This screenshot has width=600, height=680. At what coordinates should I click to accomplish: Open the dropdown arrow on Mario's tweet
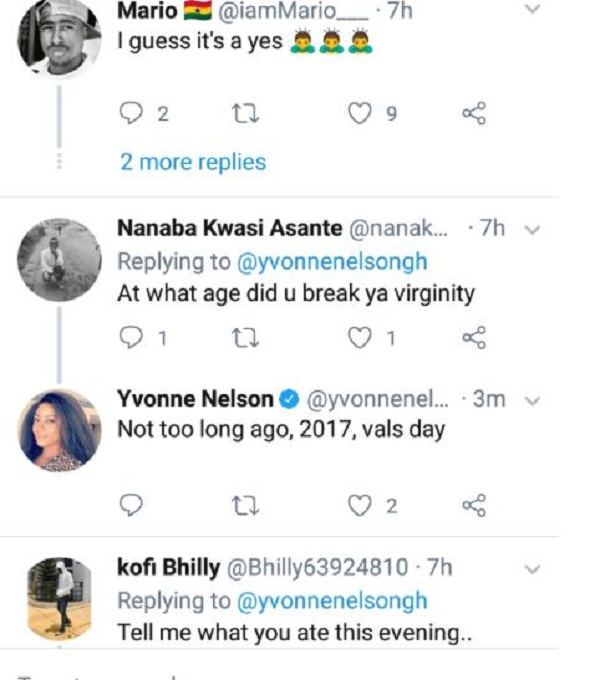(x=532, y=9)
